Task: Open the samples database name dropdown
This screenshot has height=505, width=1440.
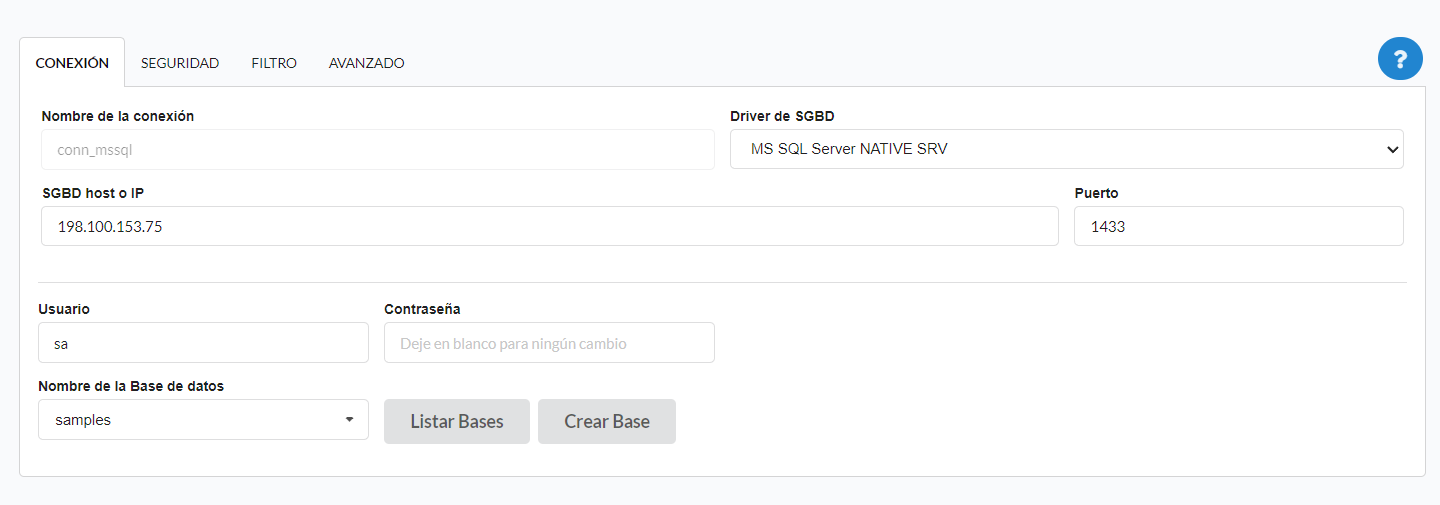Action: [x=203, y=420]
